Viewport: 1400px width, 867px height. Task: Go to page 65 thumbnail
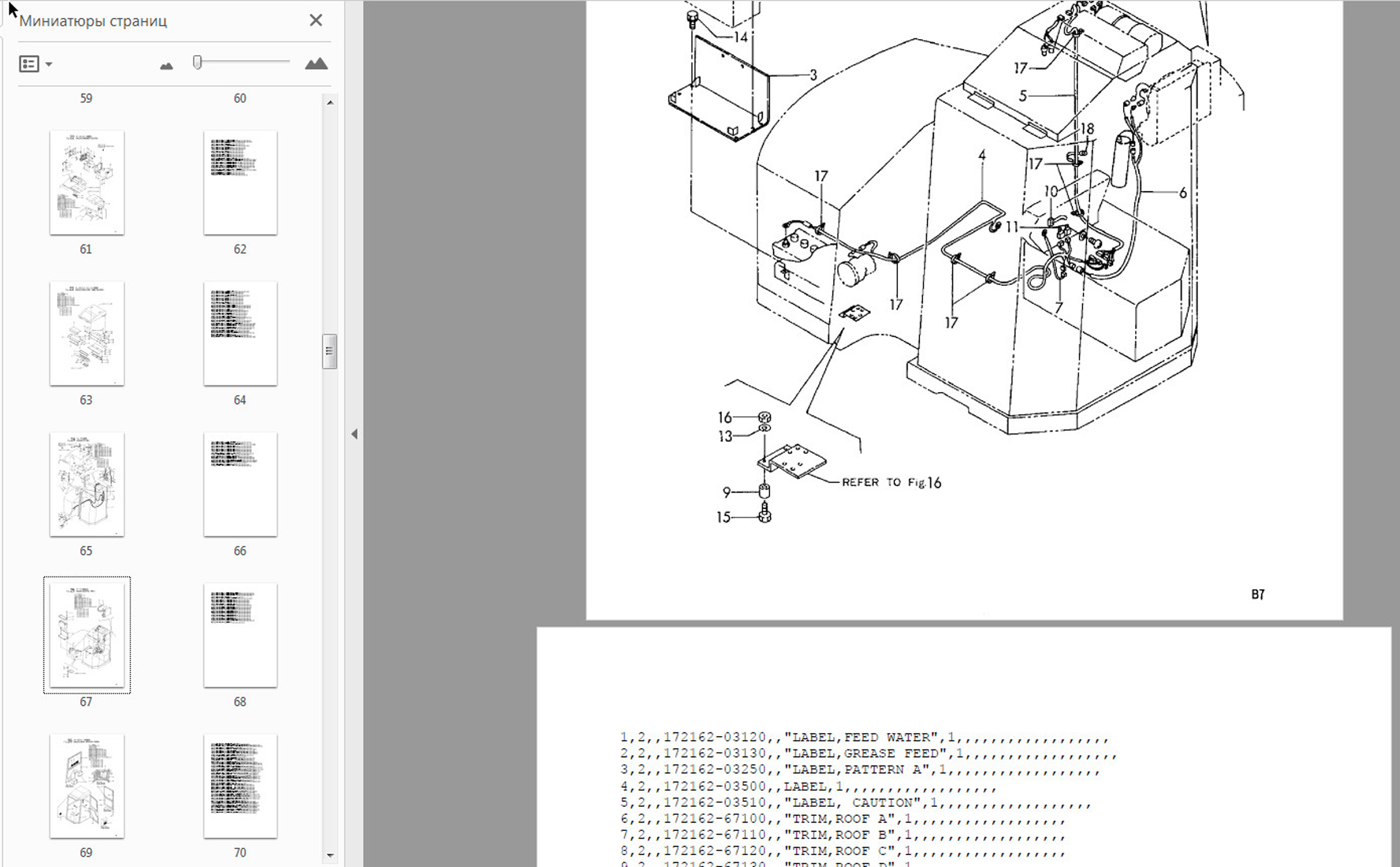coord(87,484)
